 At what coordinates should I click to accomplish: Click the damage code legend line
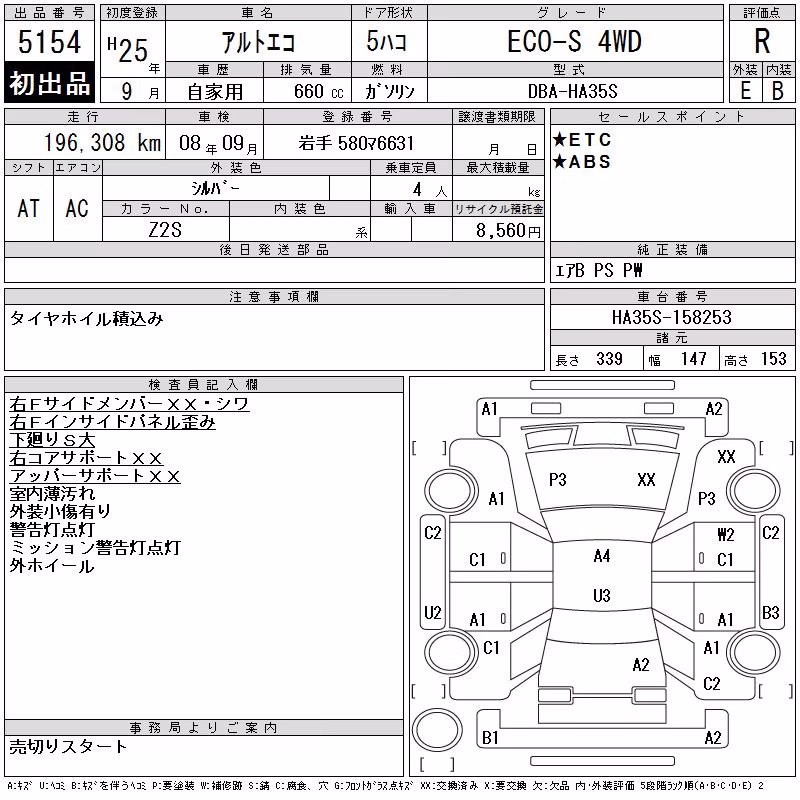pyautogui.click(x=386, y=786)
